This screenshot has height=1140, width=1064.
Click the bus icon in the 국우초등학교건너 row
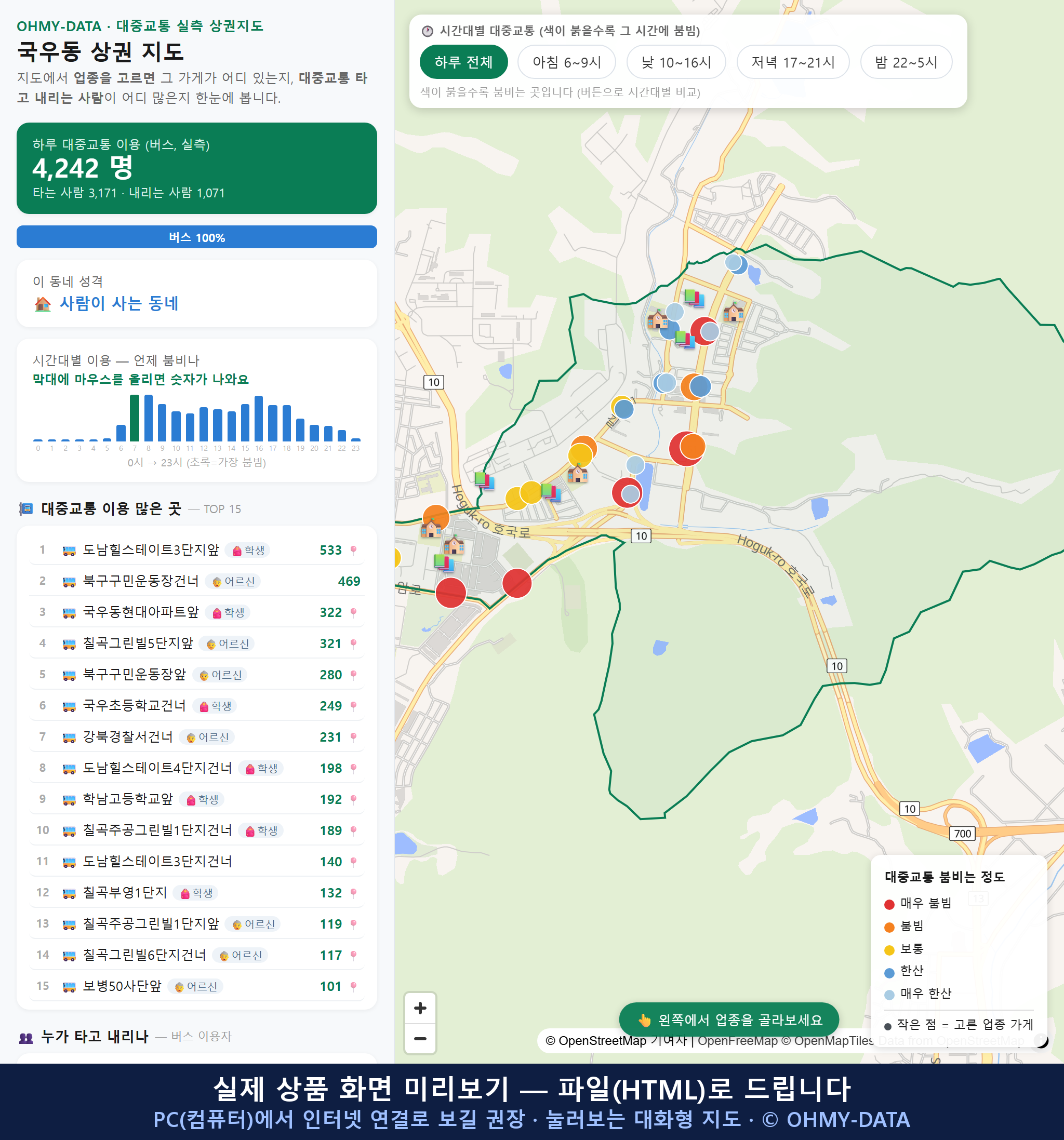coord(69,706)
